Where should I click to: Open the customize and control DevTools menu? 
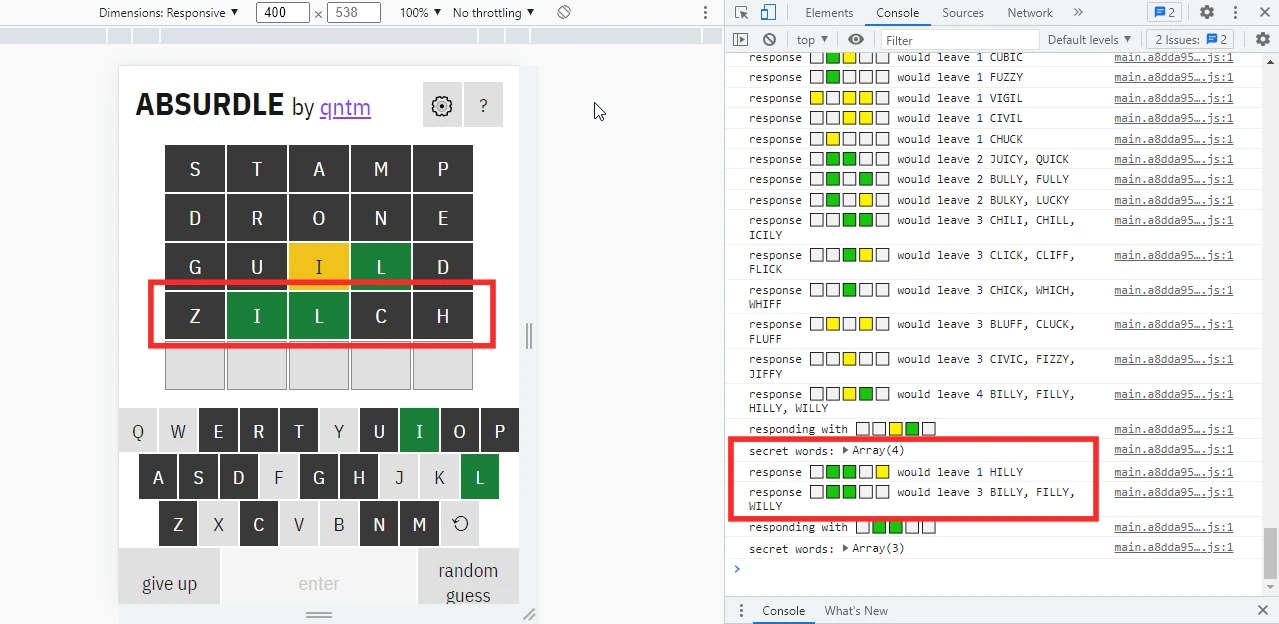(x=1235, y=13)
